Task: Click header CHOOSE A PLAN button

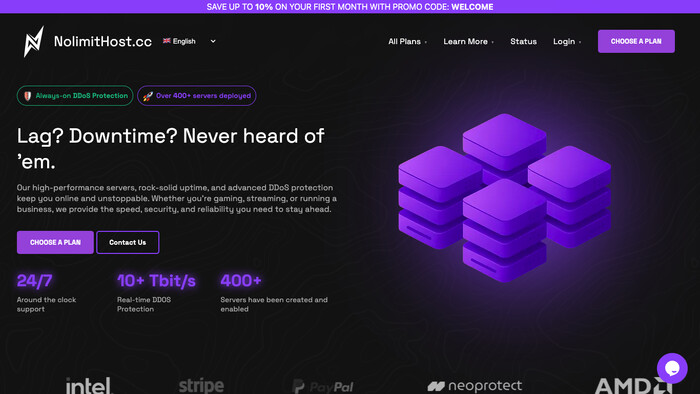Action: click(636, 41)
